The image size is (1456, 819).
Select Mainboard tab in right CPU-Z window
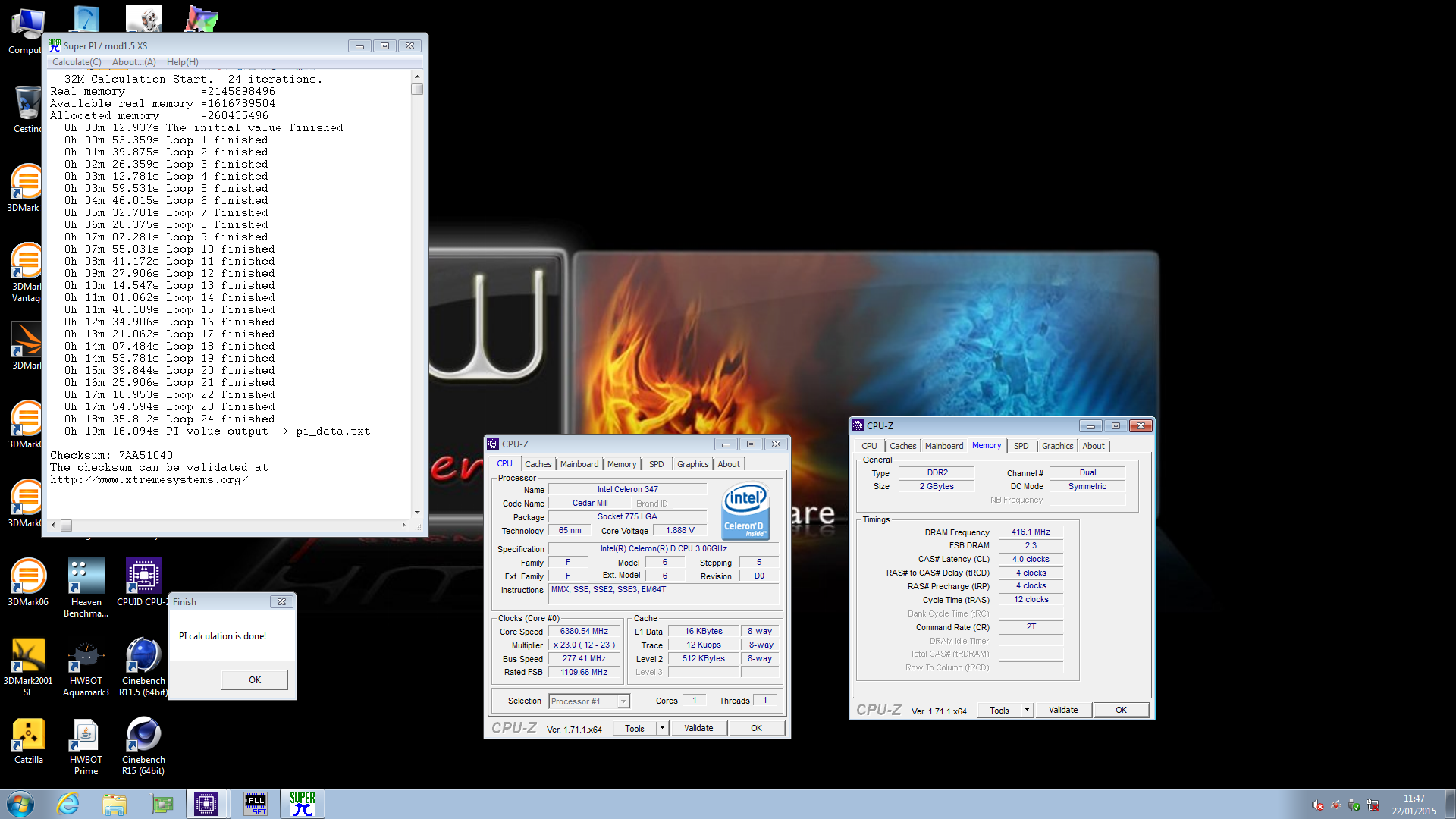tap(944, 446)
